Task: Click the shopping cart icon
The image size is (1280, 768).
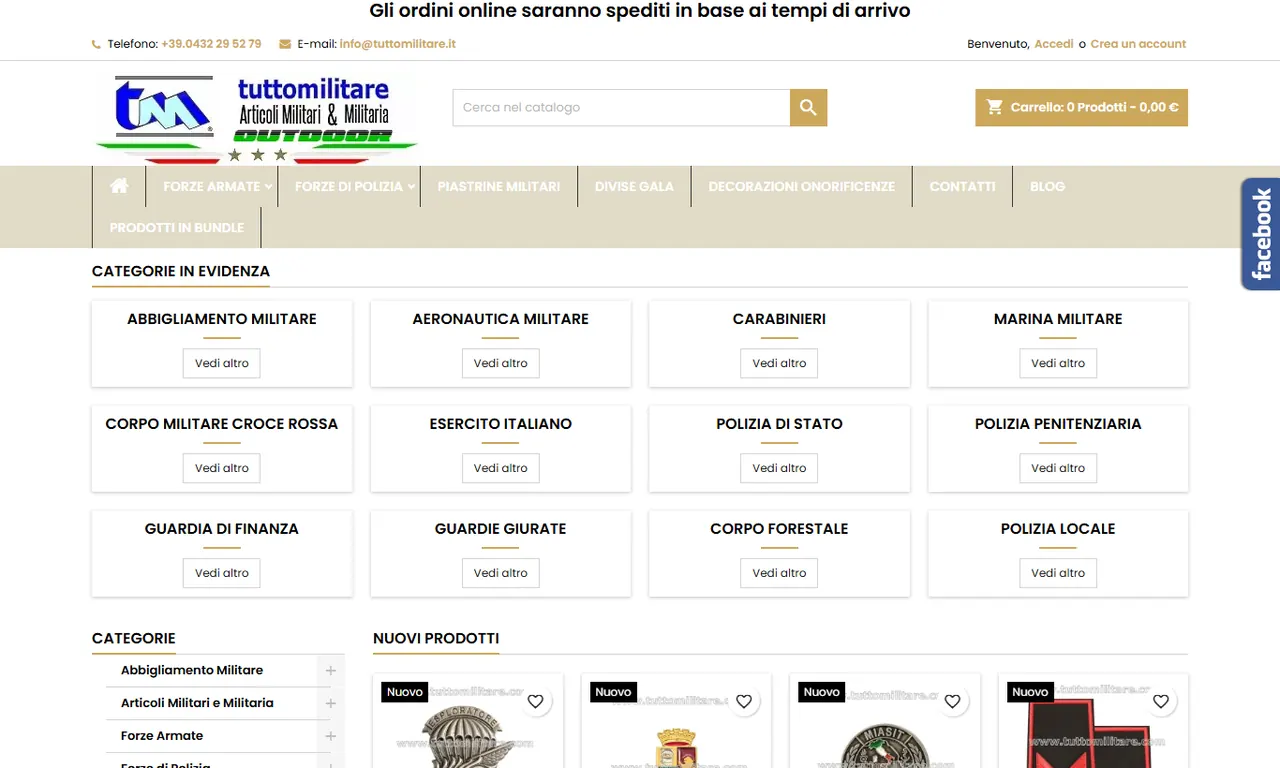Action: (x=995, y=107)
